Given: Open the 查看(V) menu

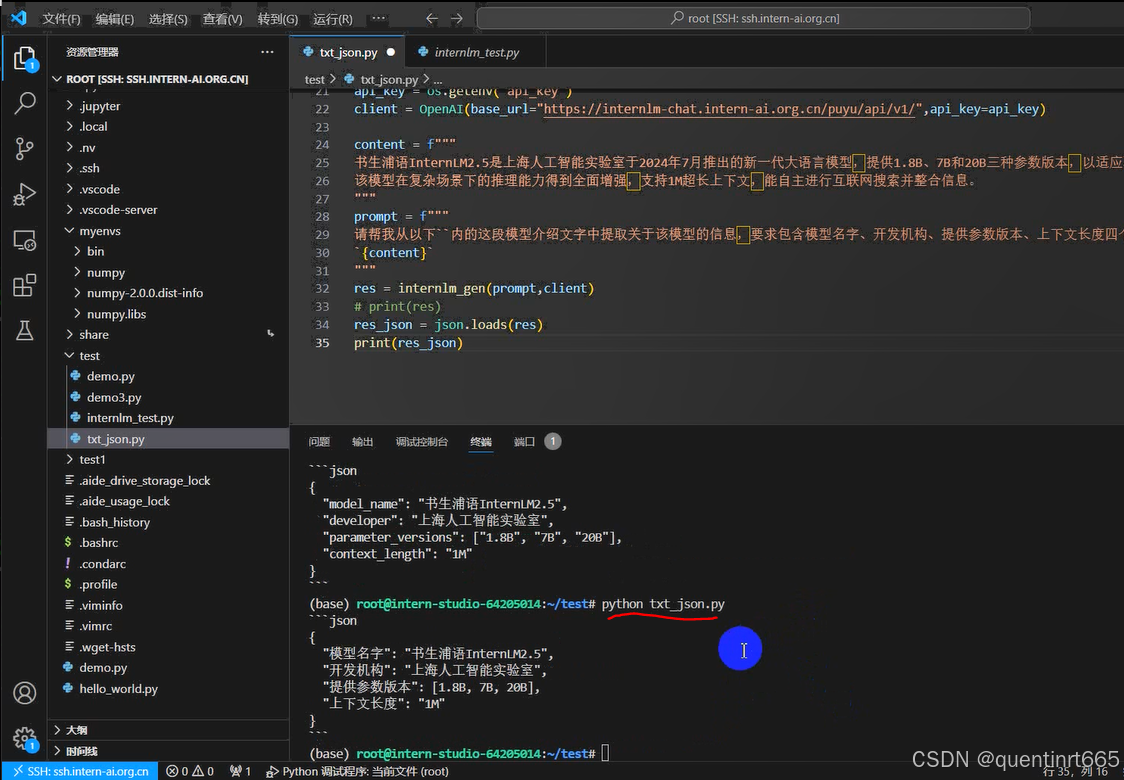Looking at the screenshot, I should 222,19.
